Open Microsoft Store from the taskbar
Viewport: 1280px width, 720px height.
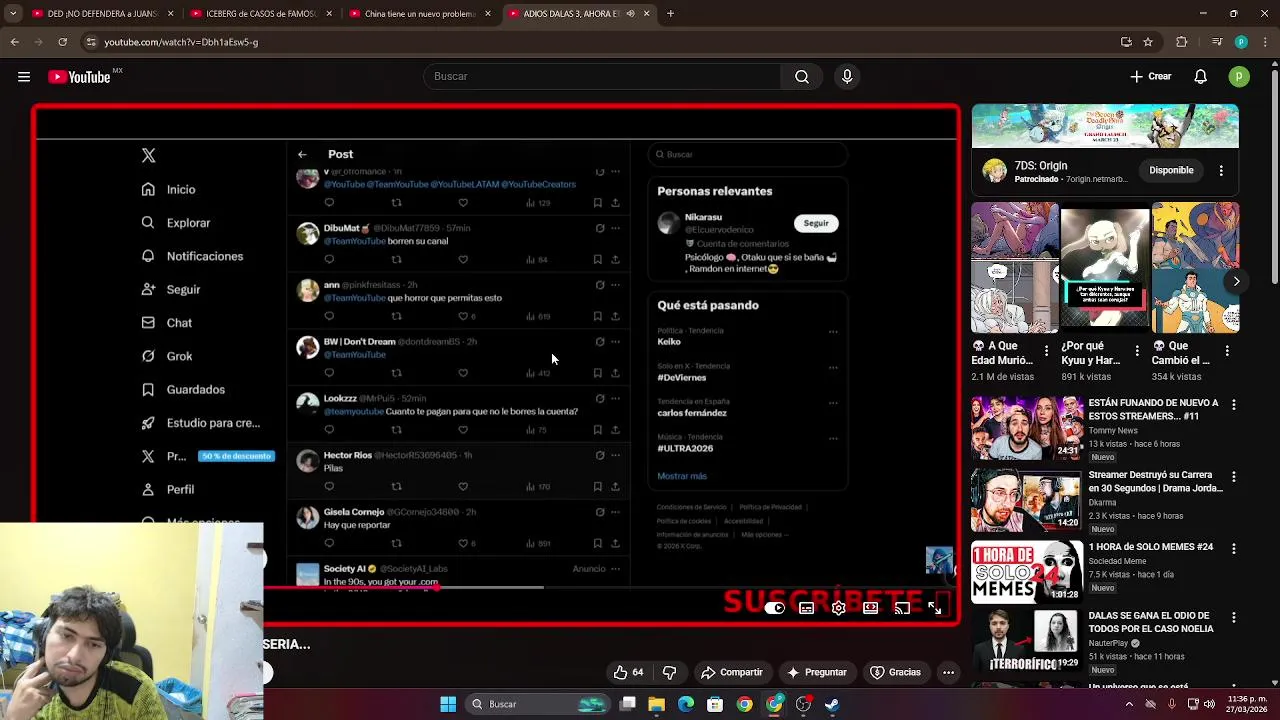pos(715,704)
